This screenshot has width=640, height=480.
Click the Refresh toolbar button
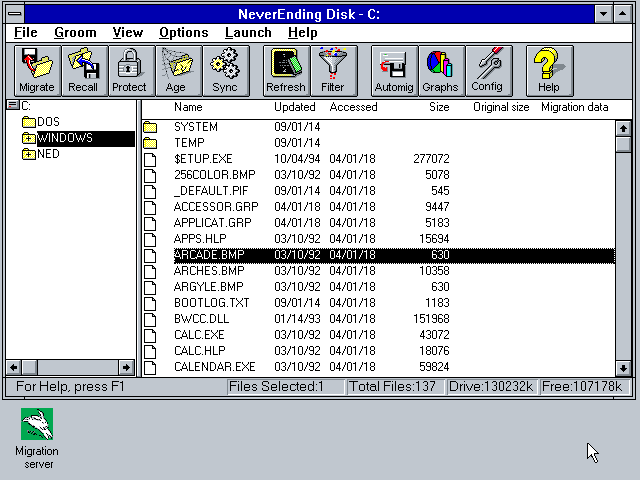coord(286,71)
